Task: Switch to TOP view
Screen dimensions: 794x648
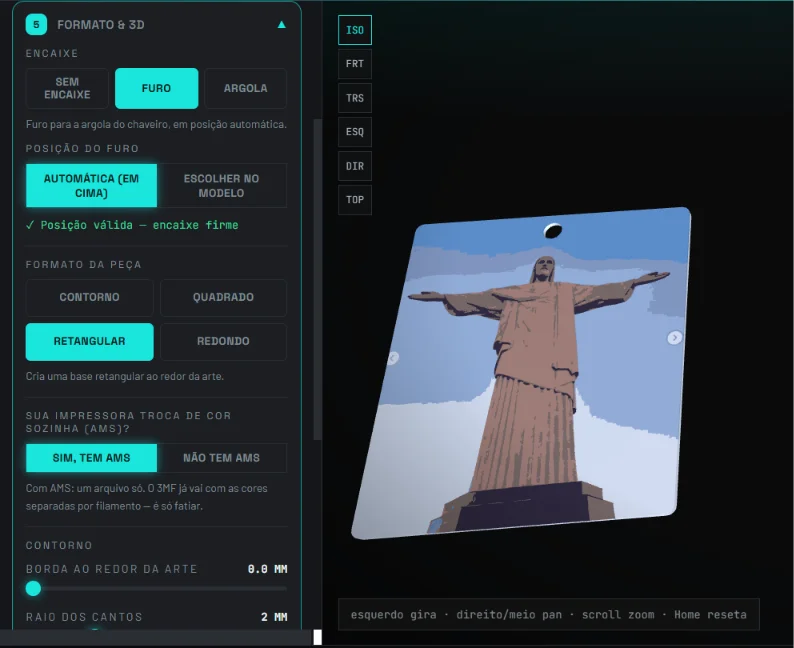Action: tap(355, 200)
